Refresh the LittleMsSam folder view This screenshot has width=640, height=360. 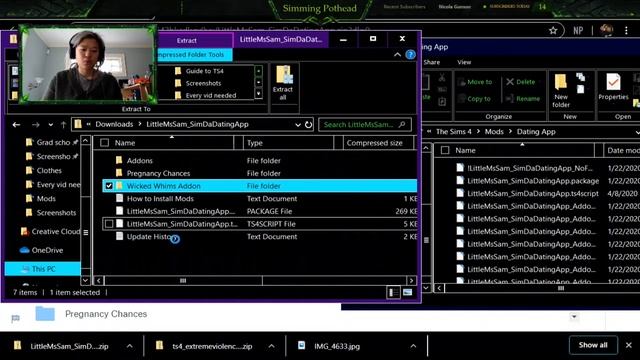point(309,124)
